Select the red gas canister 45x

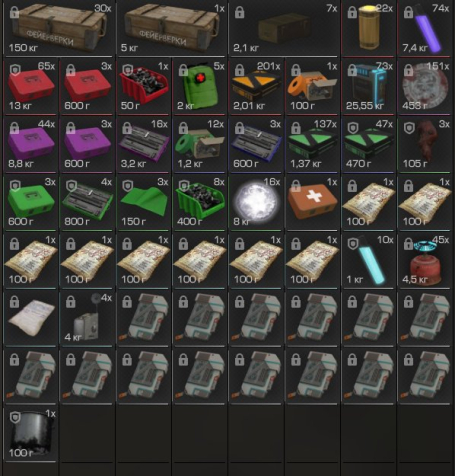[x=425, y=260]
